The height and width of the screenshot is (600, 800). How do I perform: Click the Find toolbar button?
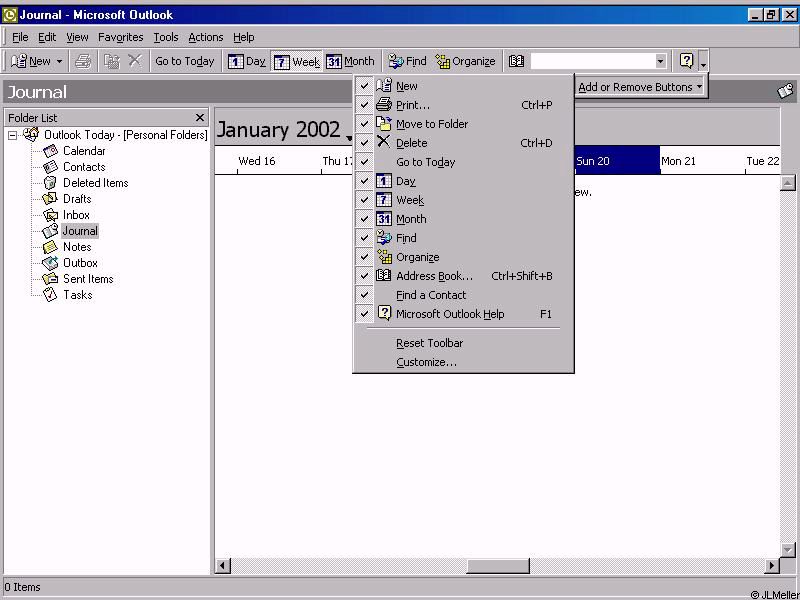tap(407, 61)
